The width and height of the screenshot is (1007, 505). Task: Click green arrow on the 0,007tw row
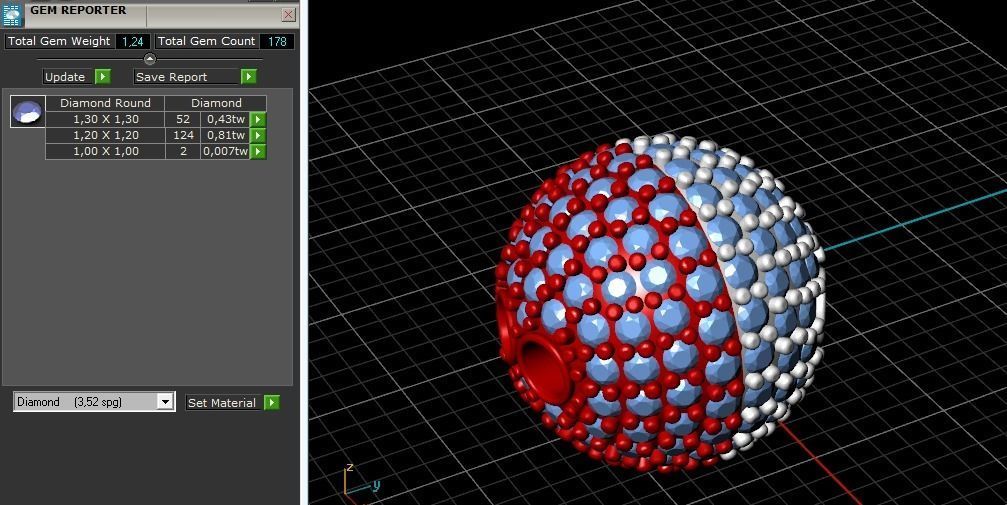point(258,152)
